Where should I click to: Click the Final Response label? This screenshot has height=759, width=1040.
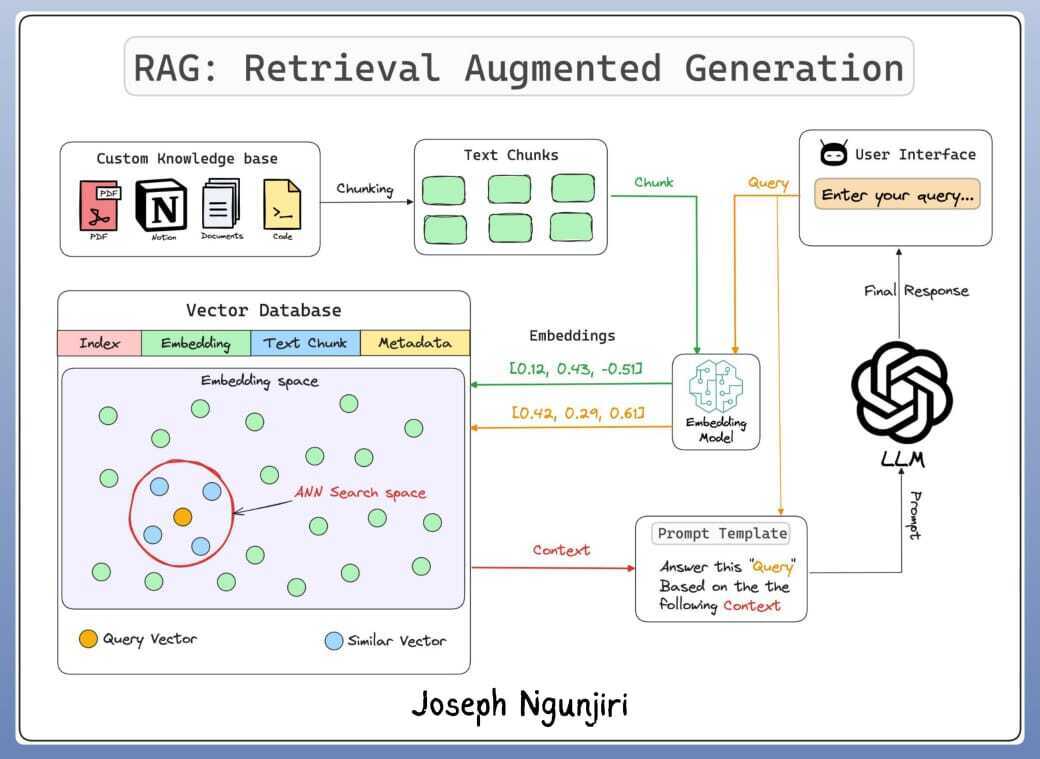916,291
